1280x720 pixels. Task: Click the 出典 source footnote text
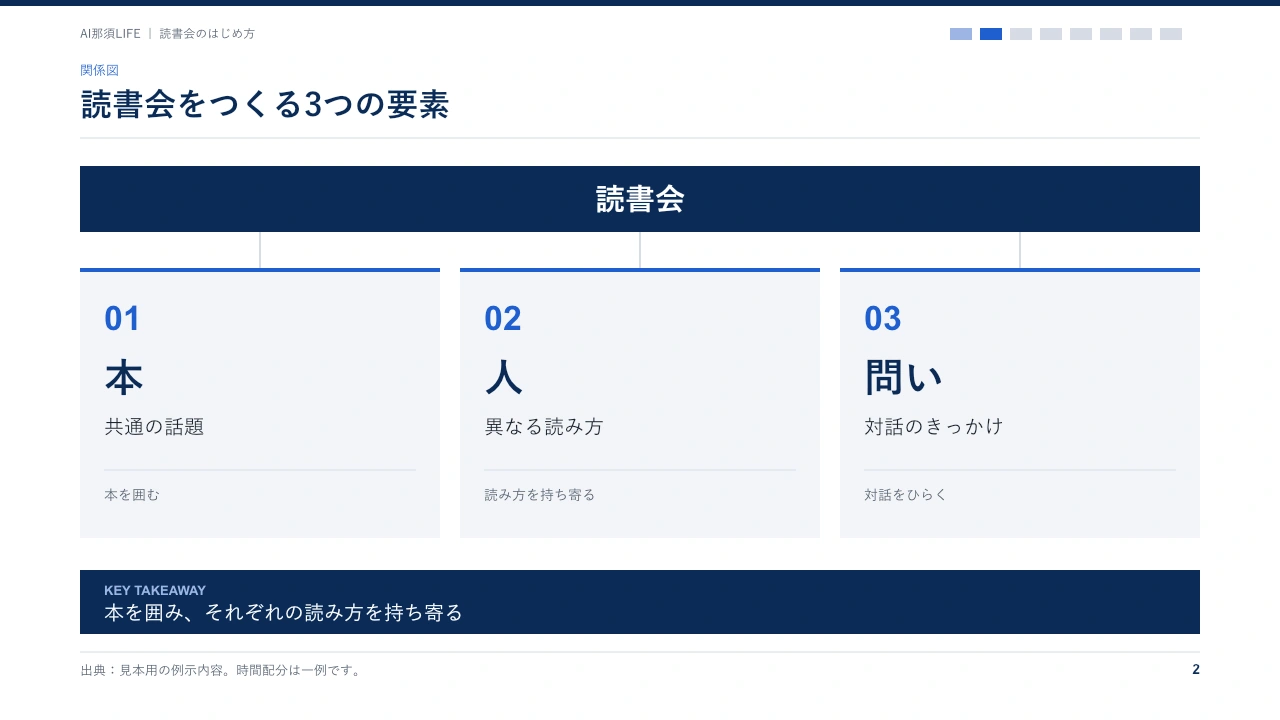(x=221, y=670)
